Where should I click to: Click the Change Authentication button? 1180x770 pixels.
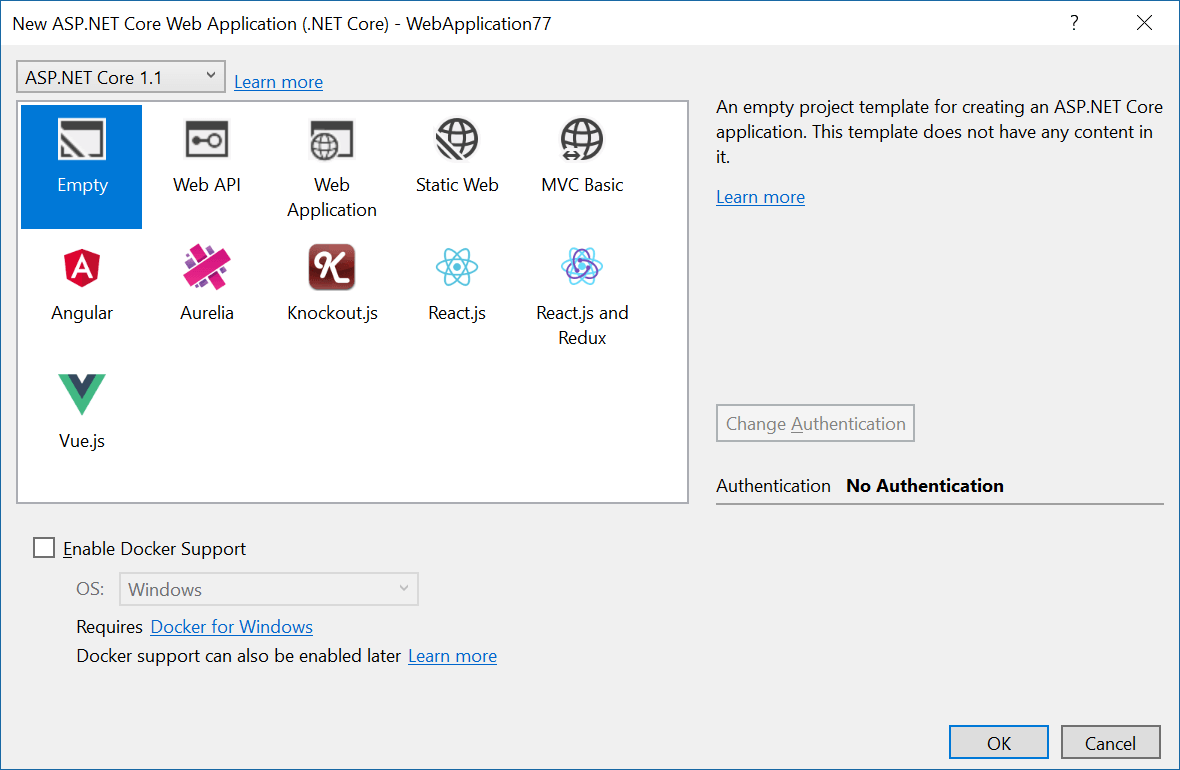tap(815, 423)
